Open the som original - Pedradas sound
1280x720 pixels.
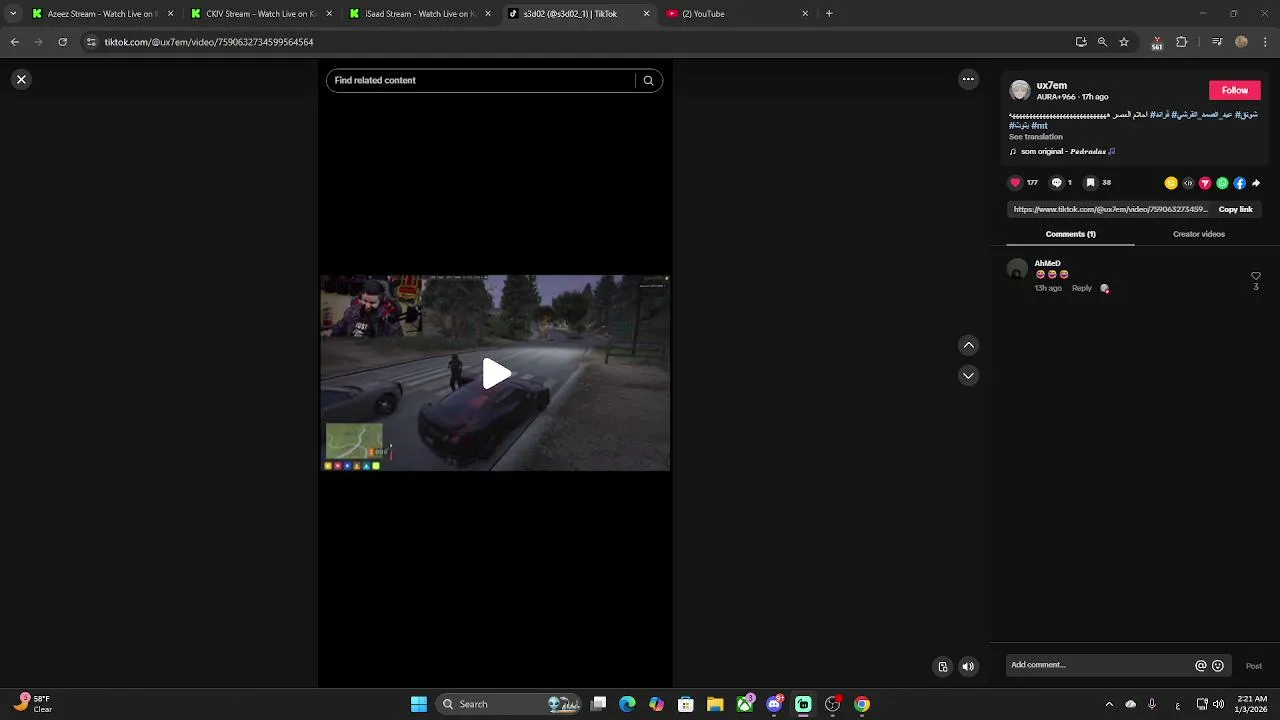1062,152
